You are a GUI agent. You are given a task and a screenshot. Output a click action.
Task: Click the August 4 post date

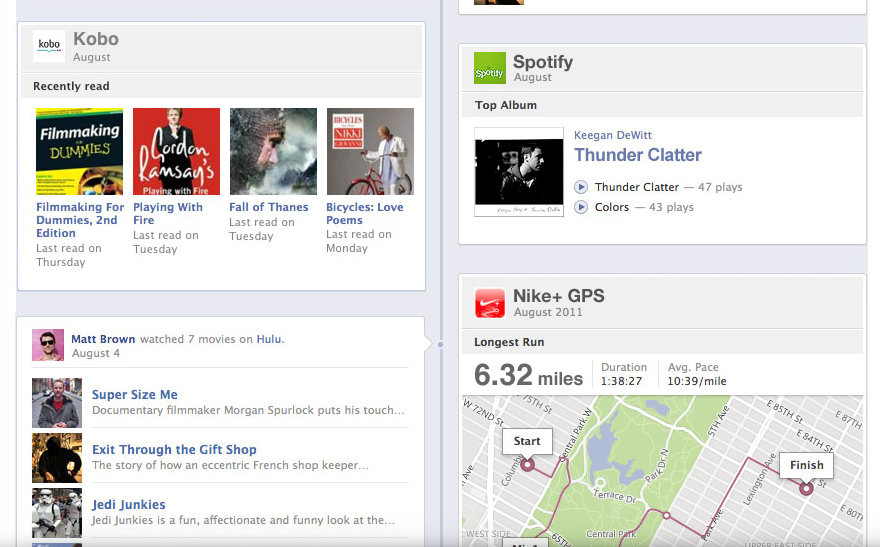96,353
